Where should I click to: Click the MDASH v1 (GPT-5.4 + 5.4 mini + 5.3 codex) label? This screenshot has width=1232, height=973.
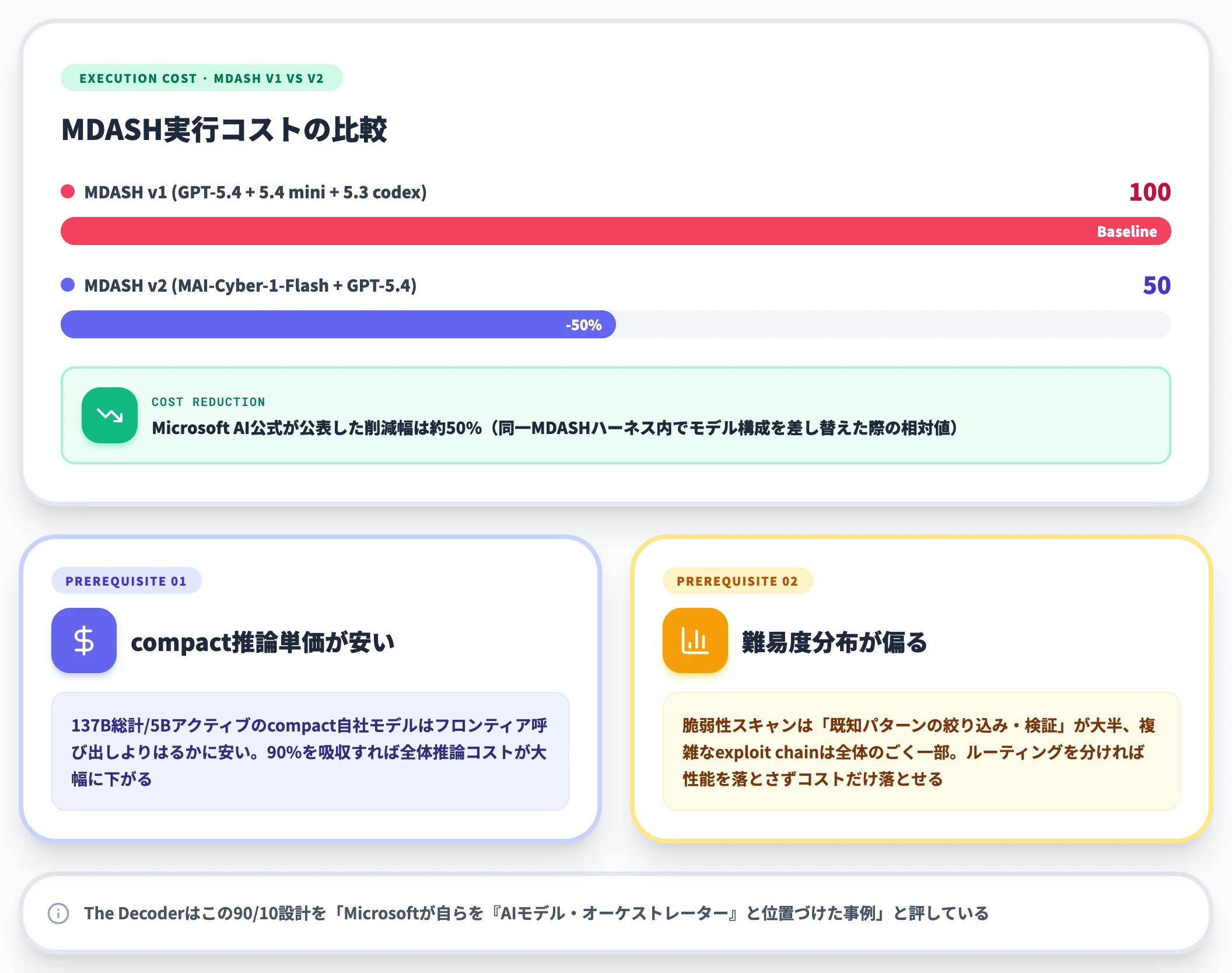(x=256, y=192)
